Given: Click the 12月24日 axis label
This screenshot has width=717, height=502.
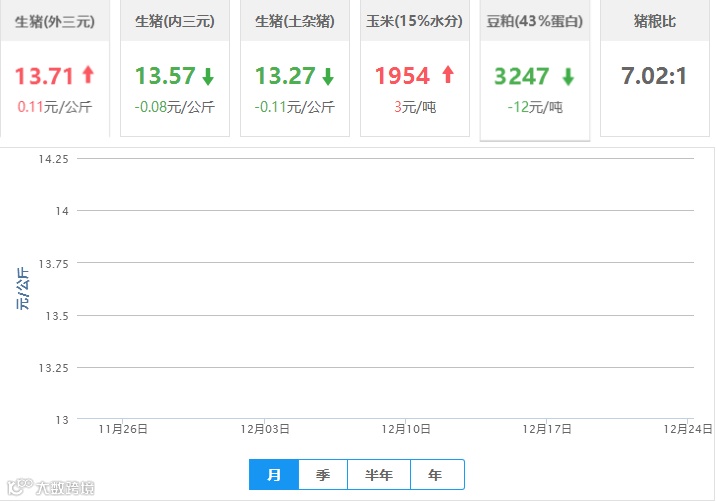Looking at the screenshot, I should [x=688, y=429].
